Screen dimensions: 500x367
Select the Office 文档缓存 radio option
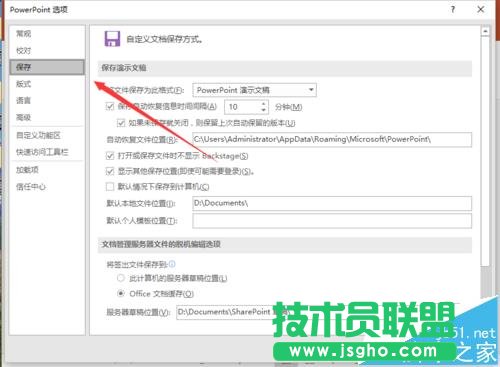coord(121,294)
